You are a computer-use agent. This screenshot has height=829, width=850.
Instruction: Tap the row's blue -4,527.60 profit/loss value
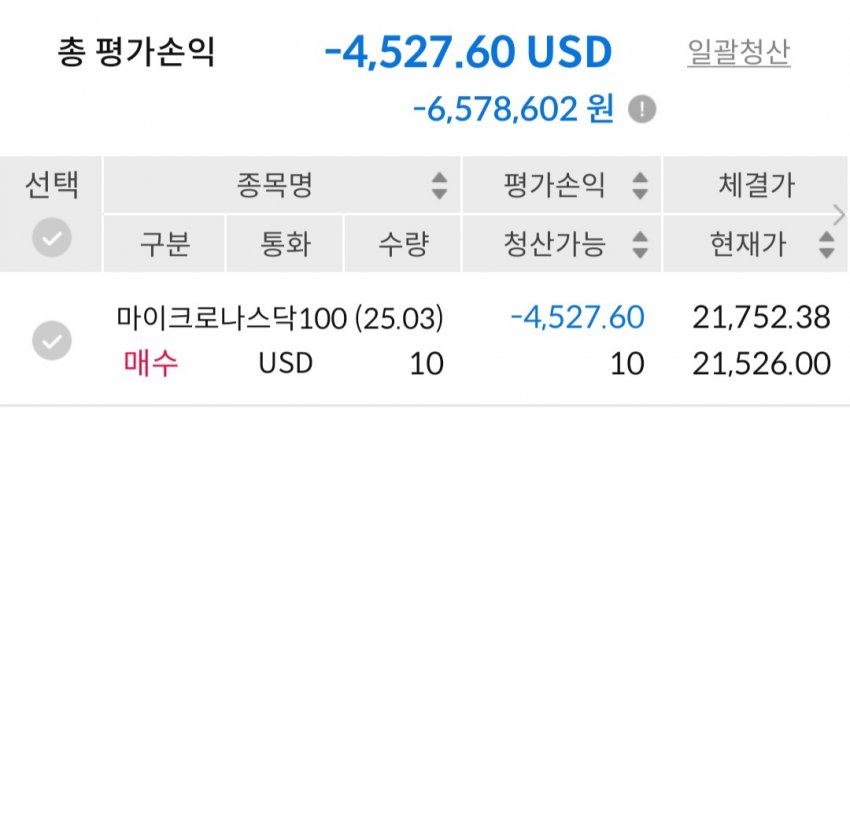(x=577, y=318)
